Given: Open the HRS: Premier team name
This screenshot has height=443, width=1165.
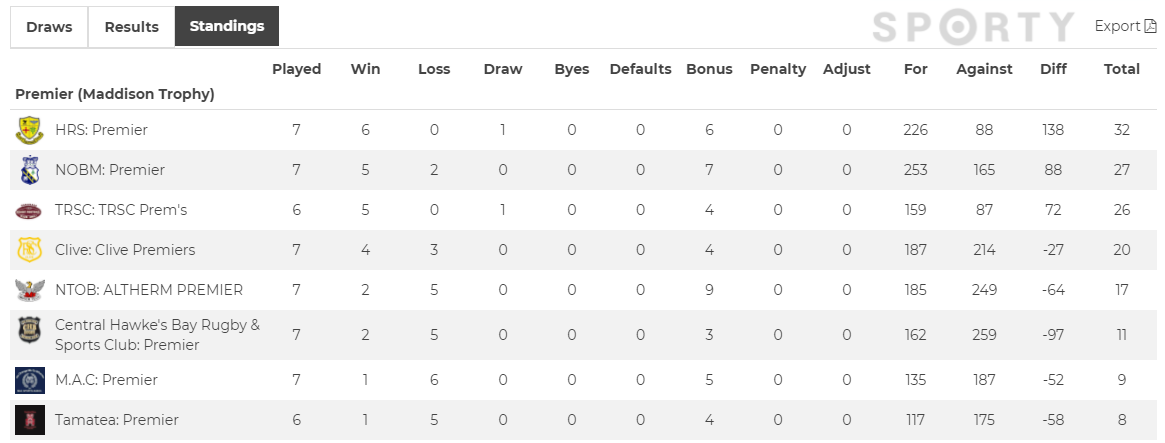Looking at the screenshot, I should (x=101, y=130).
